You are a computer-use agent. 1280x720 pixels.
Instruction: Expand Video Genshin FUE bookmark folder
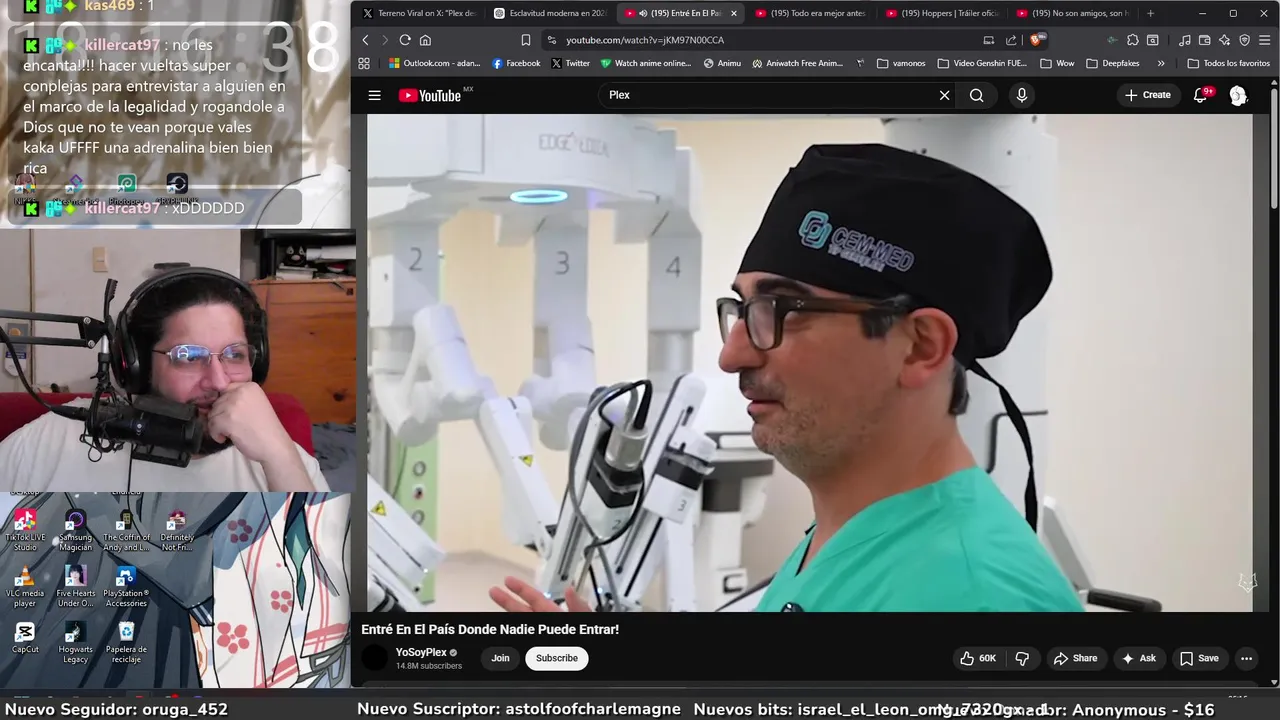[982, 63]
